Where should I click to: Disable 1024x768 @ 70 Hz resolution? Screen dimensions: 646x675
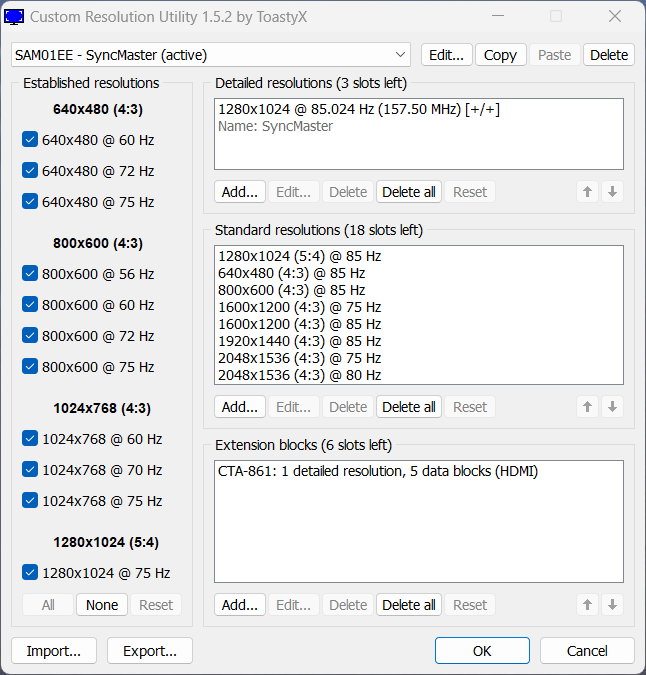click(30, 470)
